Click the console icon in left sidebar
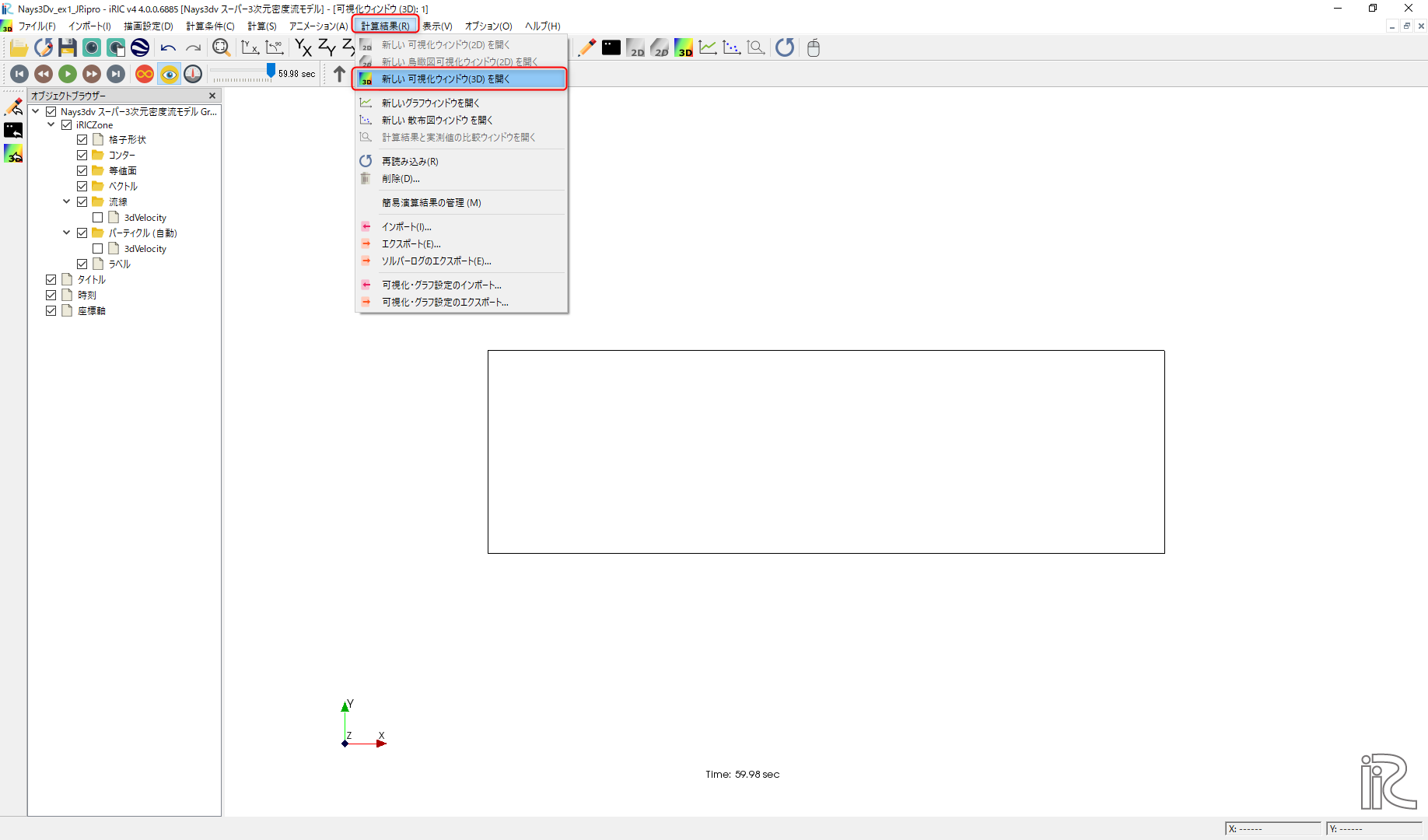The image size is (1428, 840). tap(13, 130)
